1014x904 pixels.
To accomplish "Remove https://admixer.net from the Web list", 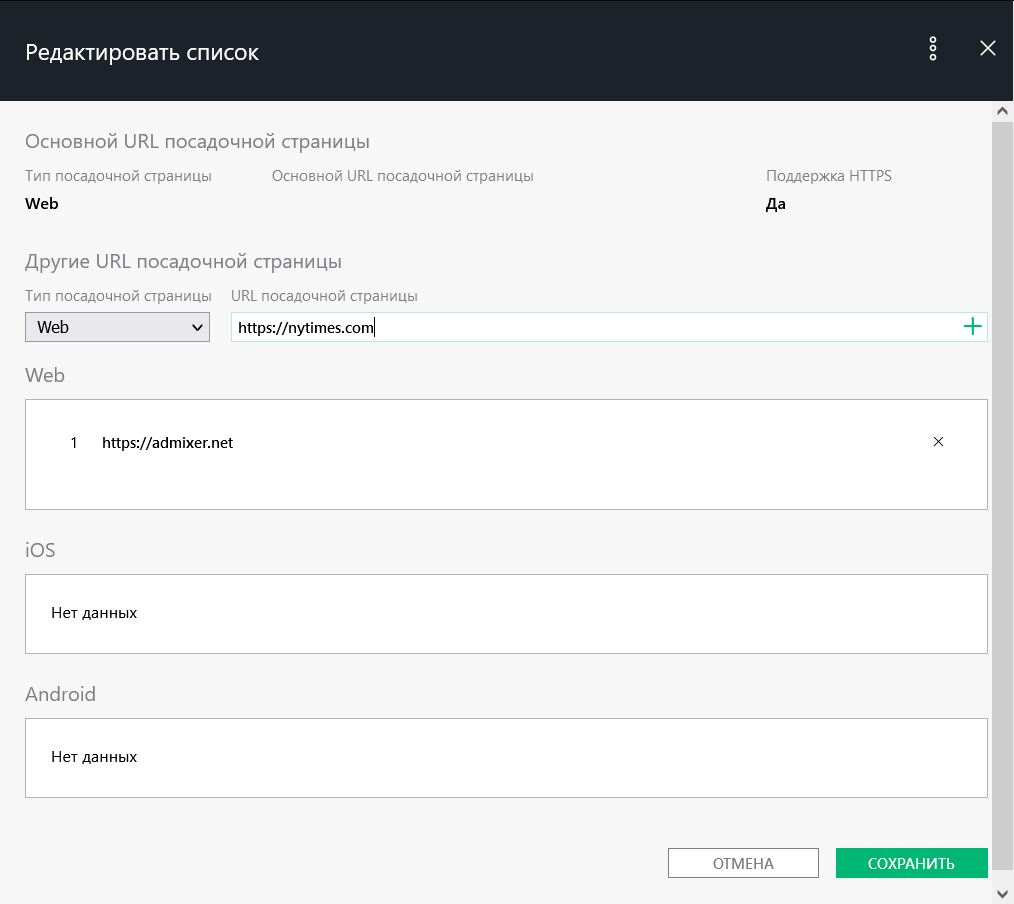I will tap(938, 442).
